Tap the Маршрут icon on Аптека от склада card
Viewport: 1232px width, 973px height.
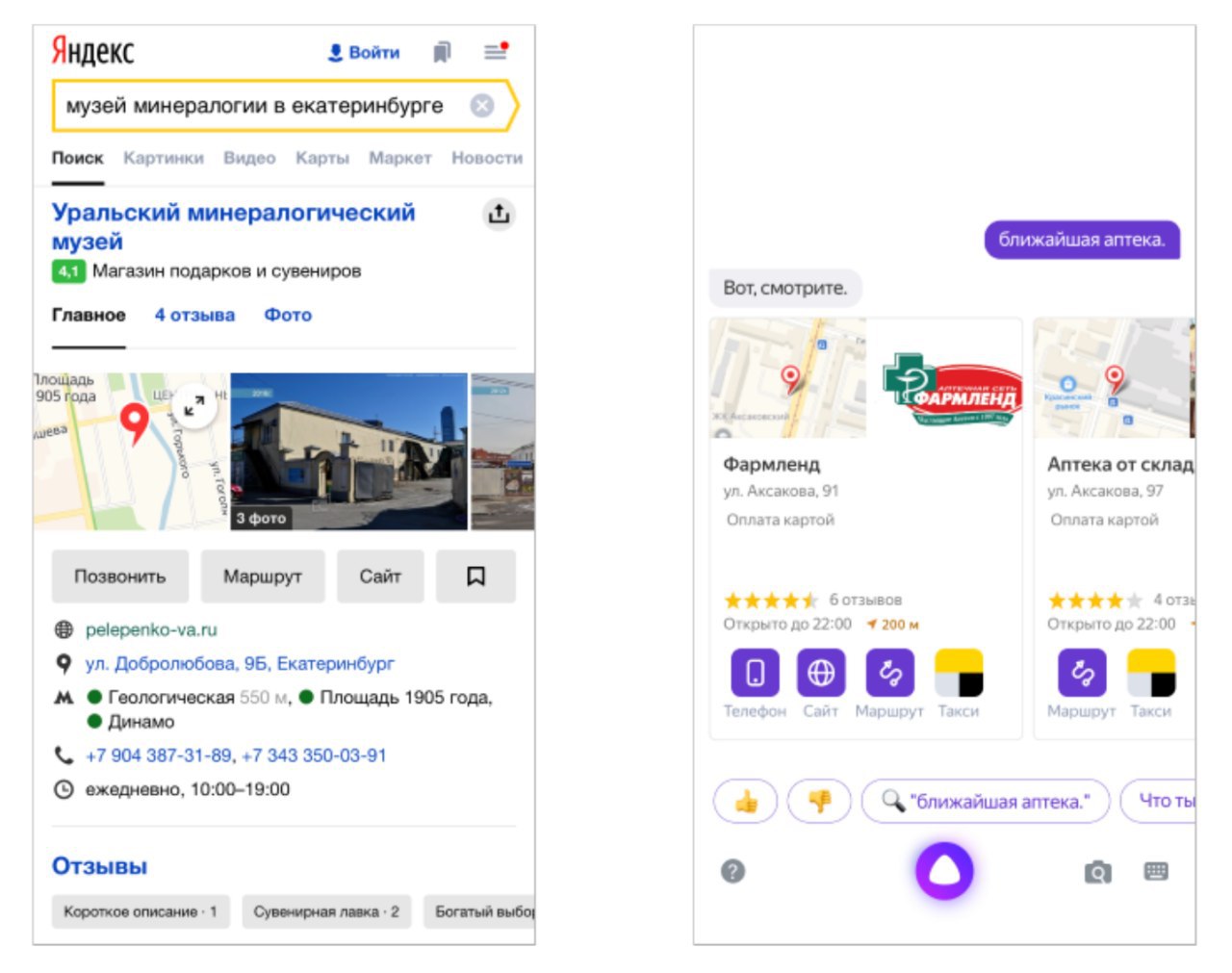(x=1083, y=672)
